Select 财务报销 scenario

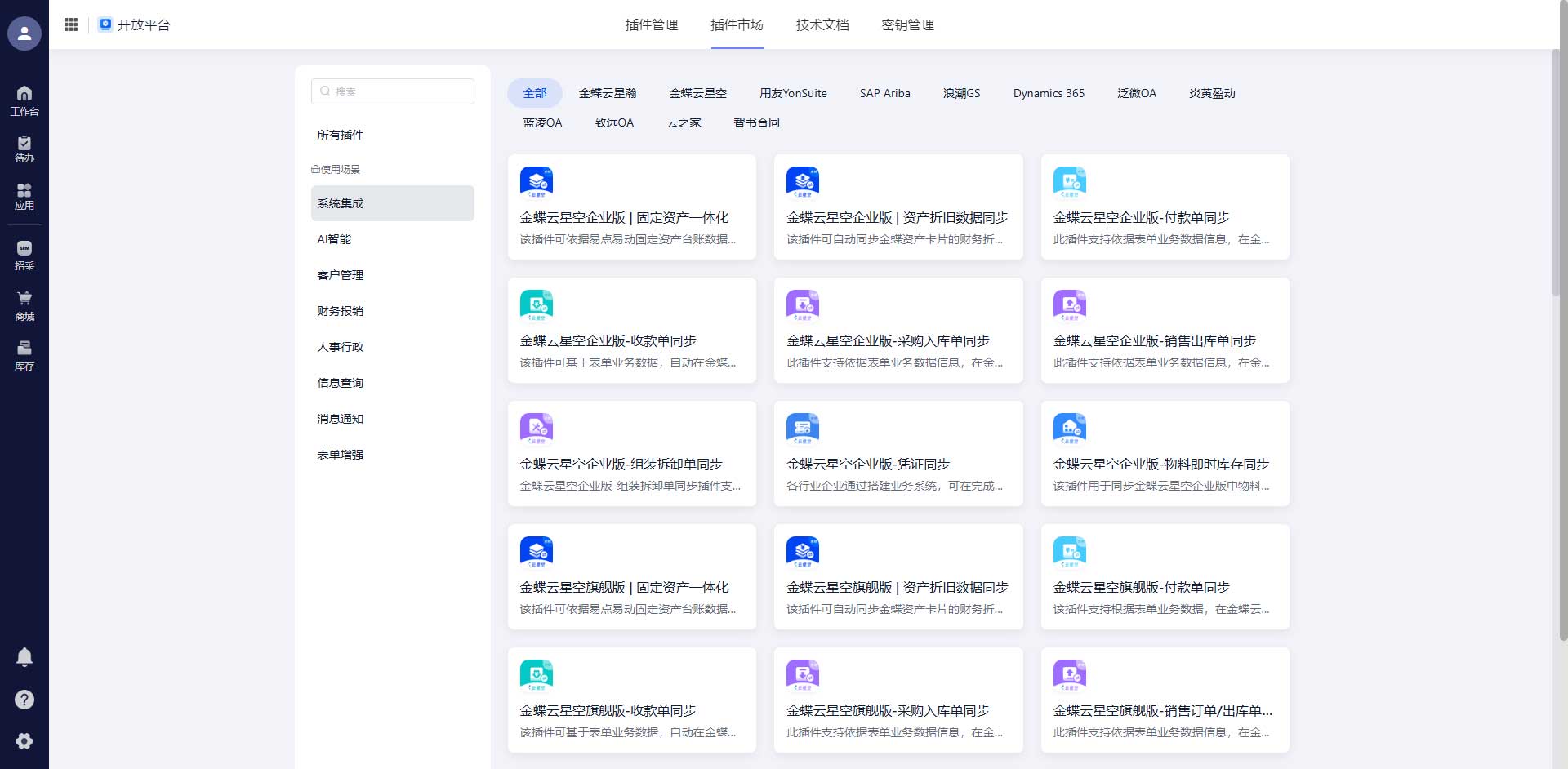(x=393, y=311)
